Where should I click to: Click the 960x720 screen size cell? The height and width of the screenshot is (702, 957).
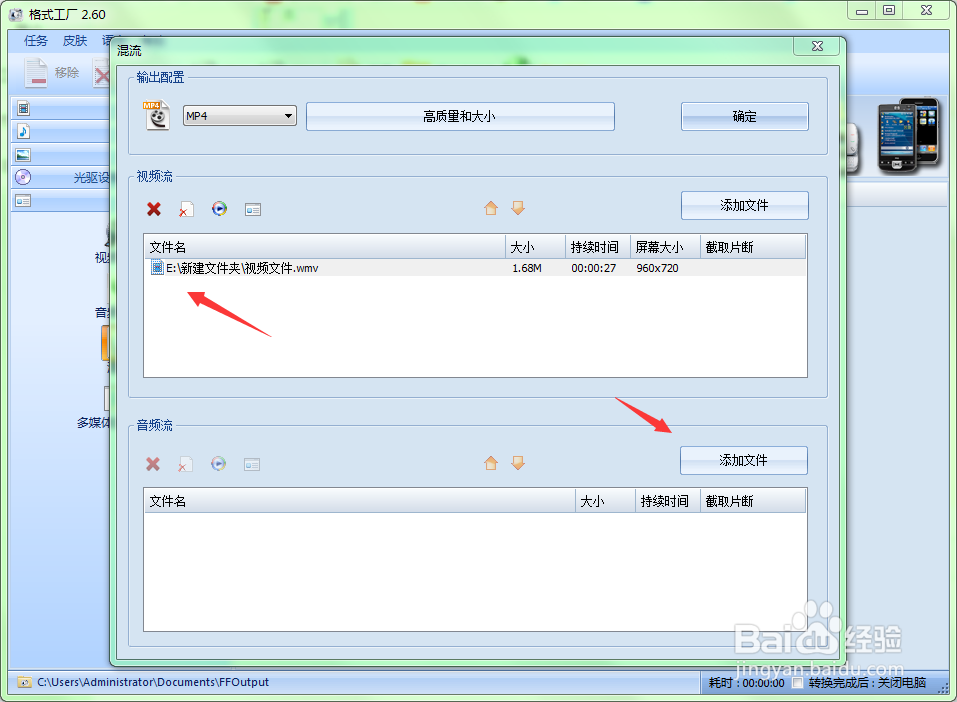click(657, 268)
